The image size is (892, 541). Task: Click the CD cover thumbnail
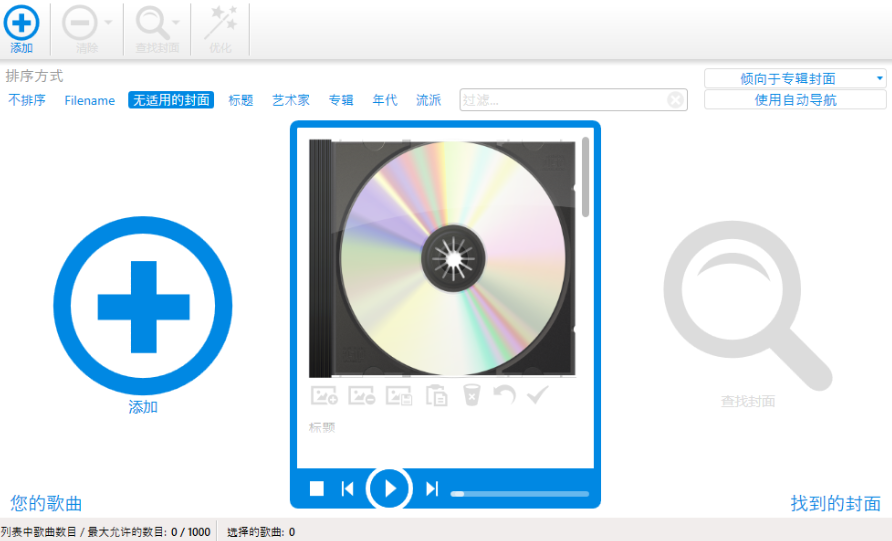[443, 259]
